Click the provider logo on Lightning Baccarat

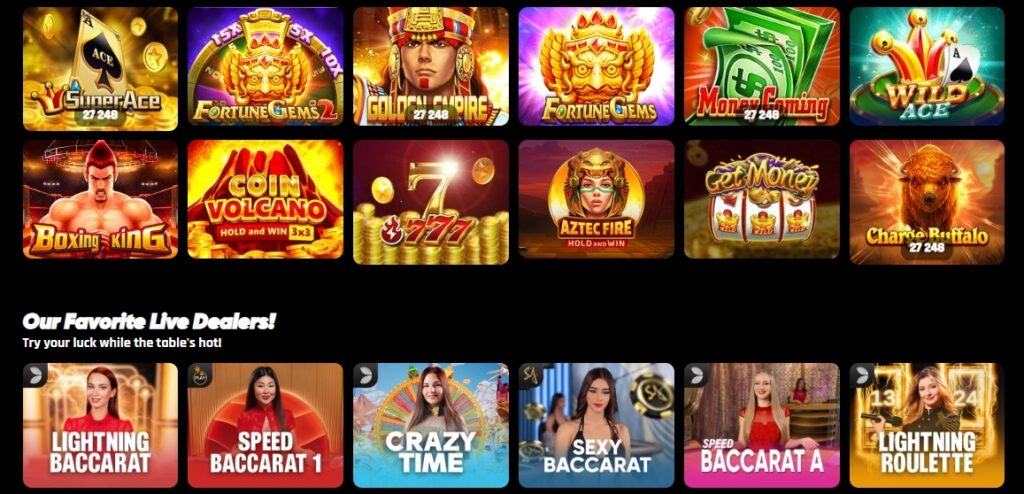(x=35, y=375)
